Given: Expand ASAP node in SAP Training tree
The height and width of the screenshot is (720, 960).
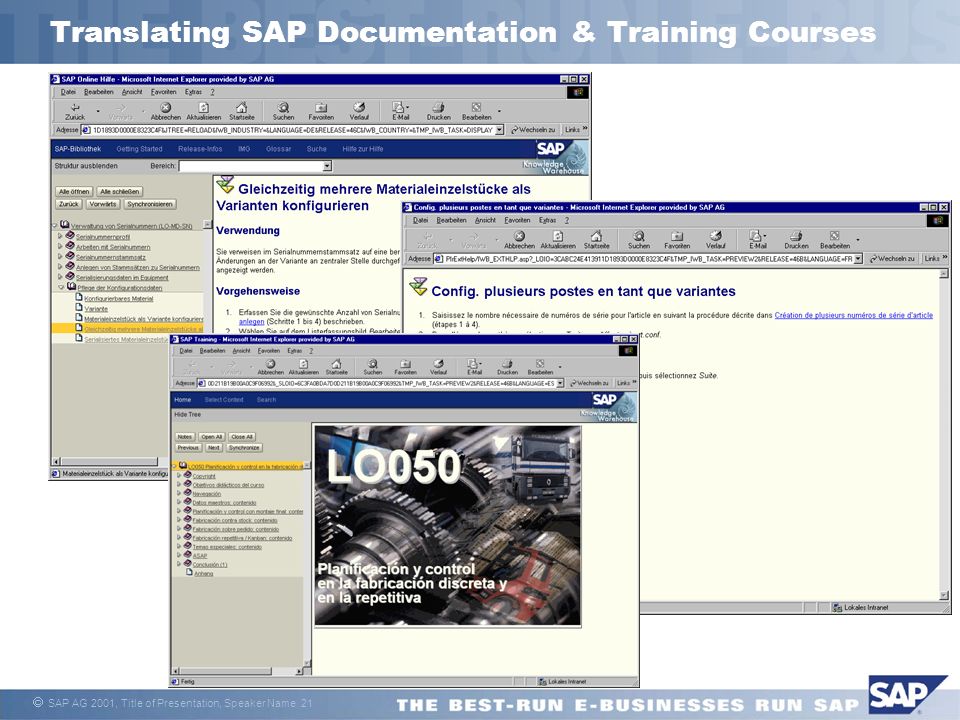Looking at the screenshot, I should tap(179, 555).
